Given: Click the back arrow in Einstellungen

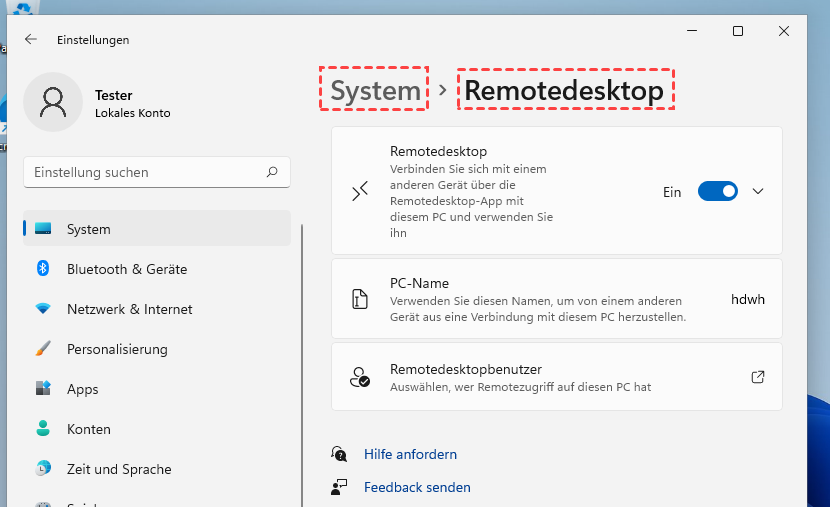Looking at the screenshot, I should point(31,40).
